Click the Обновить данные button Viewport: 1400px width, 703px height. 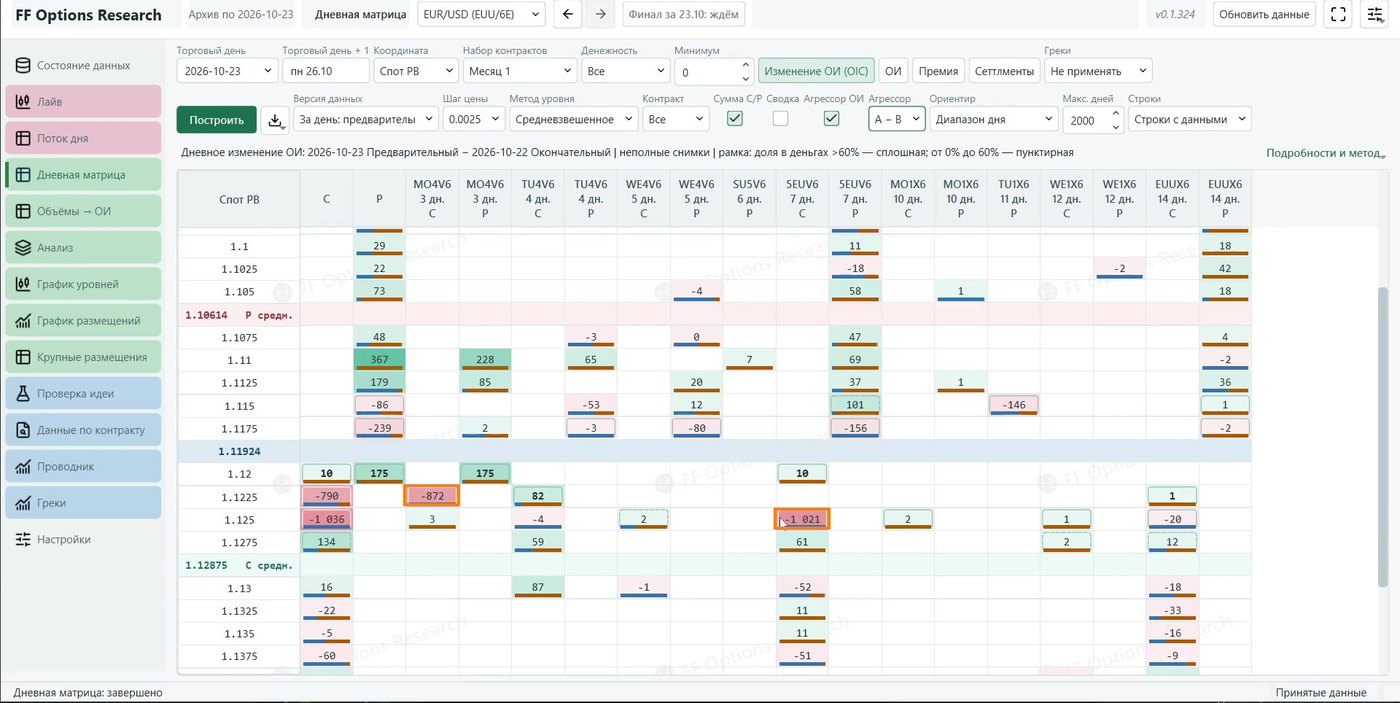point(1264,14)
